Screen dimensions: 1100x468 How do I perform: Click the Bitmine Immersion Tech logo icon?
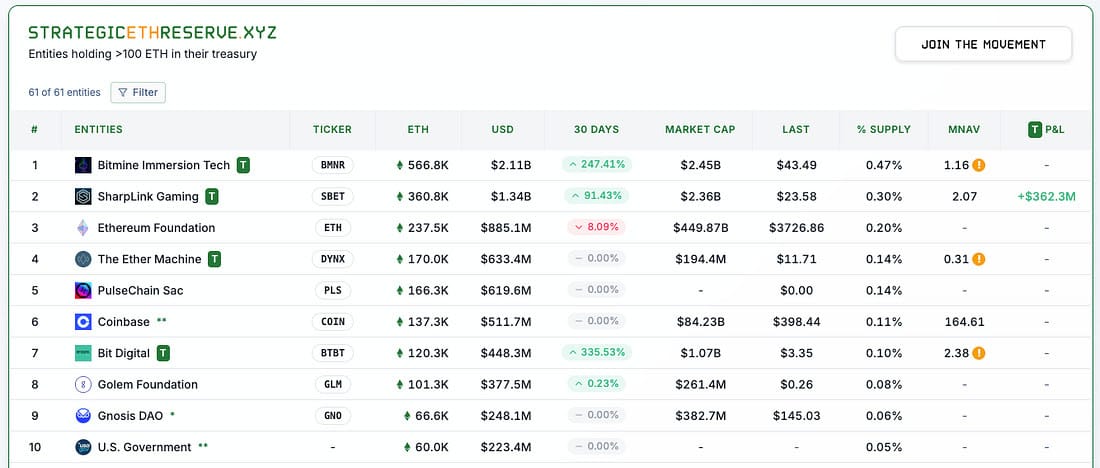click(83, 166)
